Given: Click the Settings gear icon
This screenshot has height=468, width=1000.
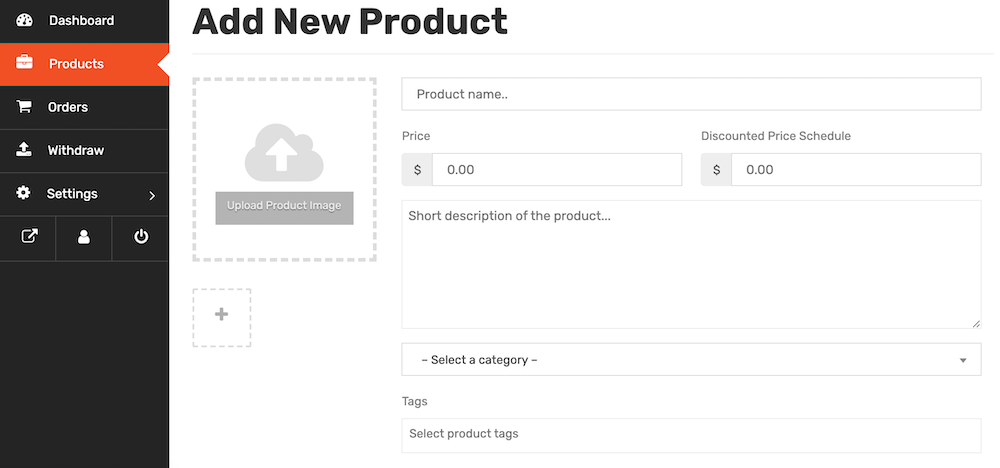Looking at the screenshot, I should coord(24,193).
